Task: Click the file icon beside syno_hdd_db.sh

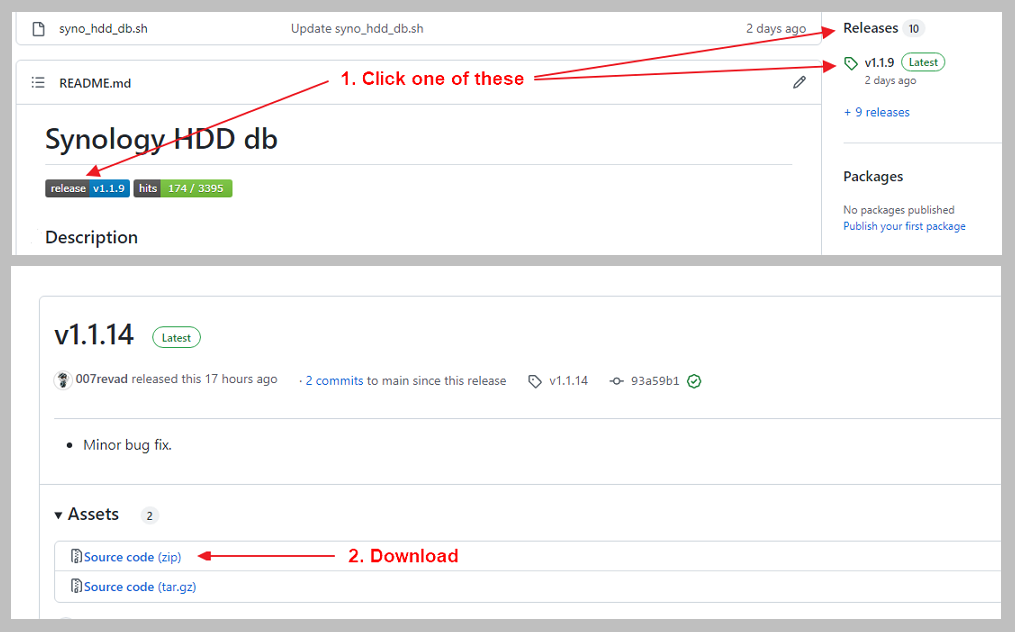Action: 39,29
